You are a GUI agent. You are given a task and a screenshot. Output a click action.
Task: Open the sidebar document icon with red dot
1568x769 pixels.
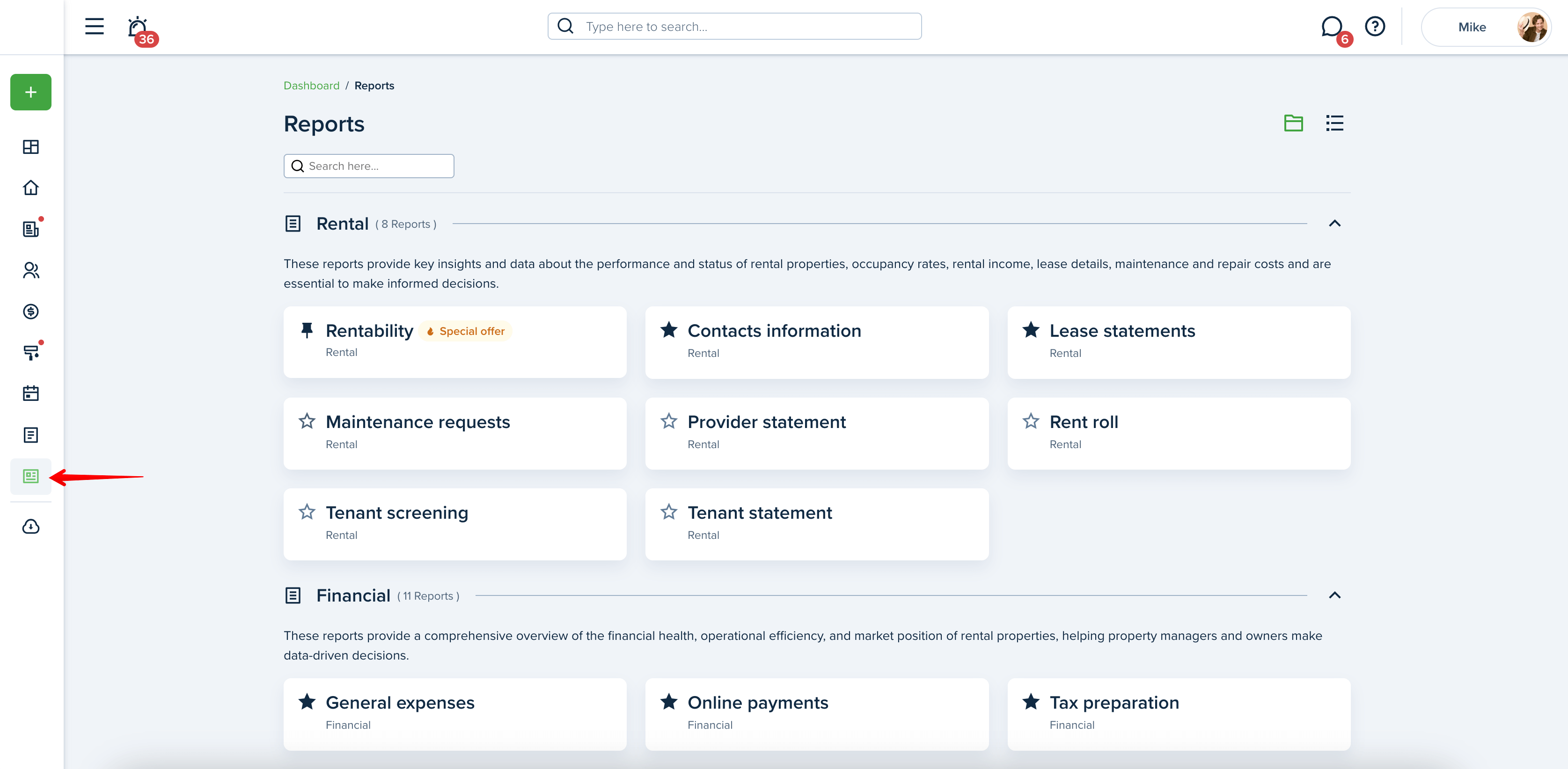point(30,229)
